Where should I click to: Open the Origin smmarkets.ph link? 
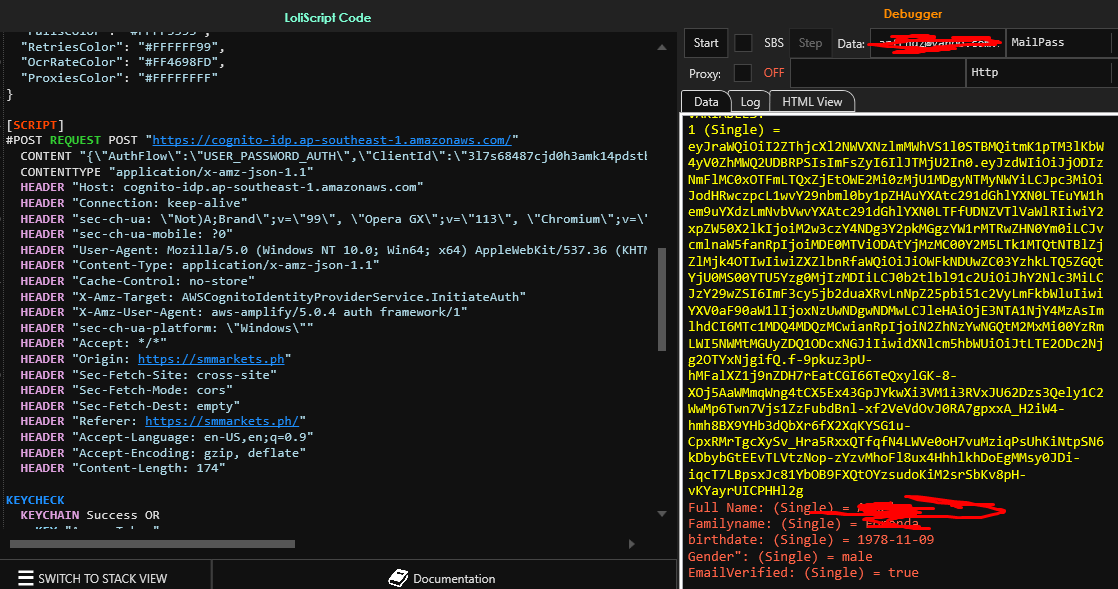click(211, 359)
